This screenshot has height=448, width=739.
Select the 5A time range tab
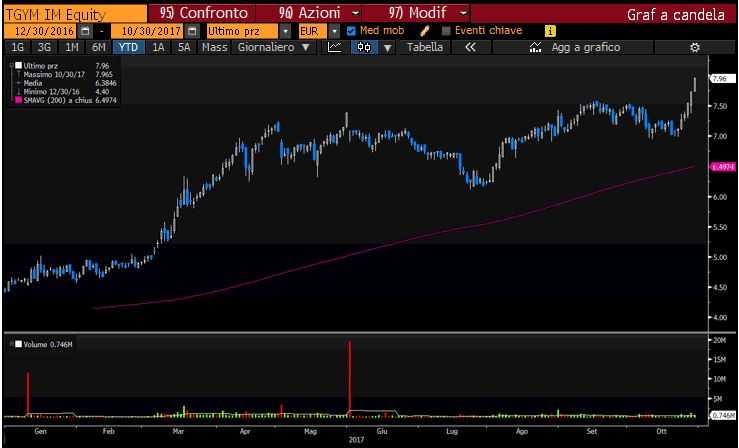184,47
